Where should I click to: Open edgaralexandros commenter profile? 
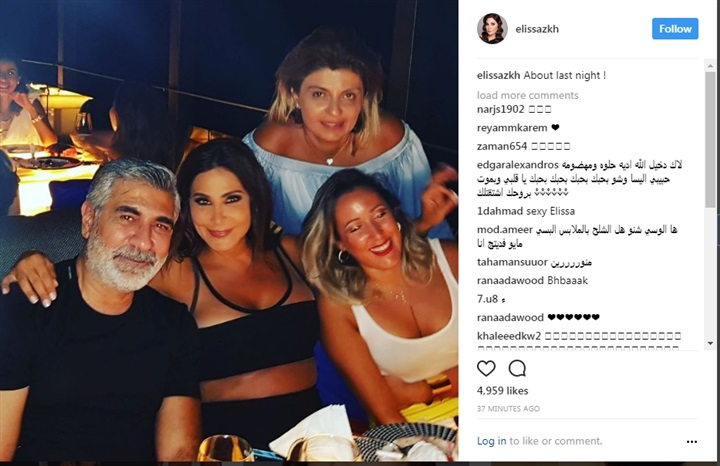[x=518, y=164]
